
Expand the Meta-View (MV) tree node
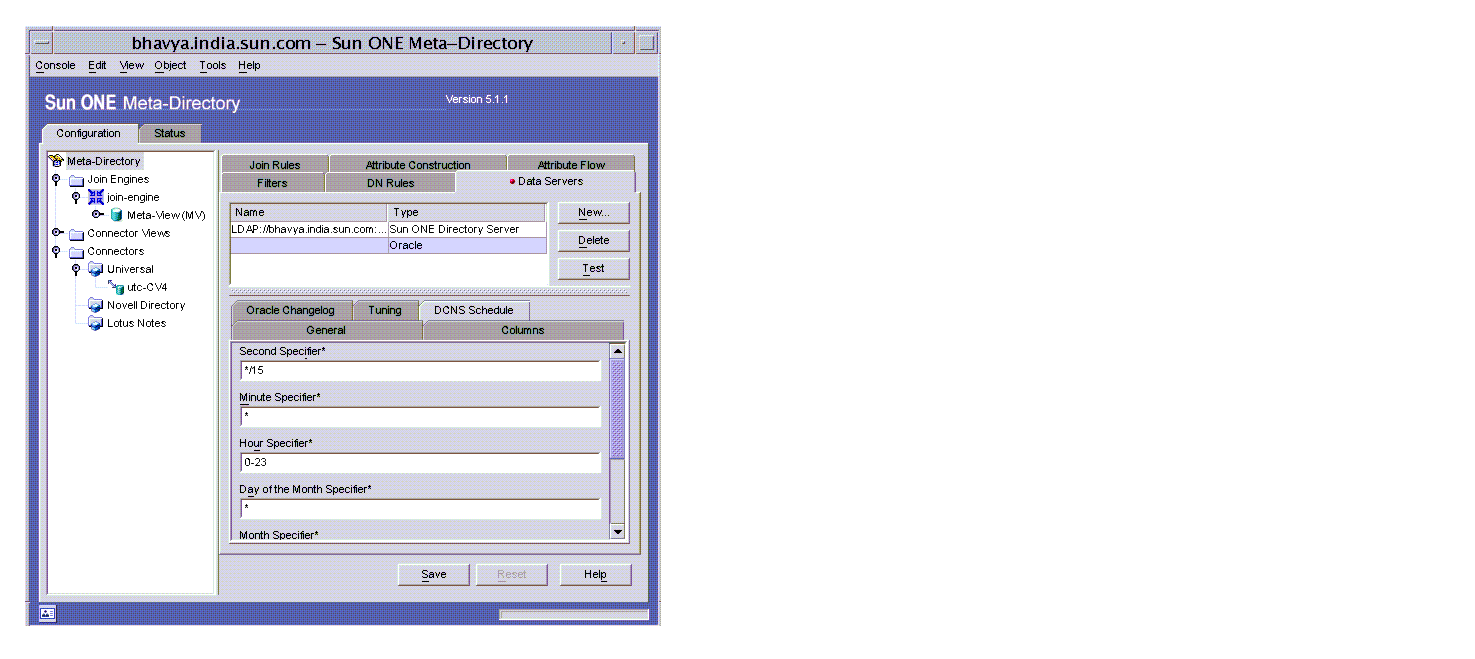point(97,214)
